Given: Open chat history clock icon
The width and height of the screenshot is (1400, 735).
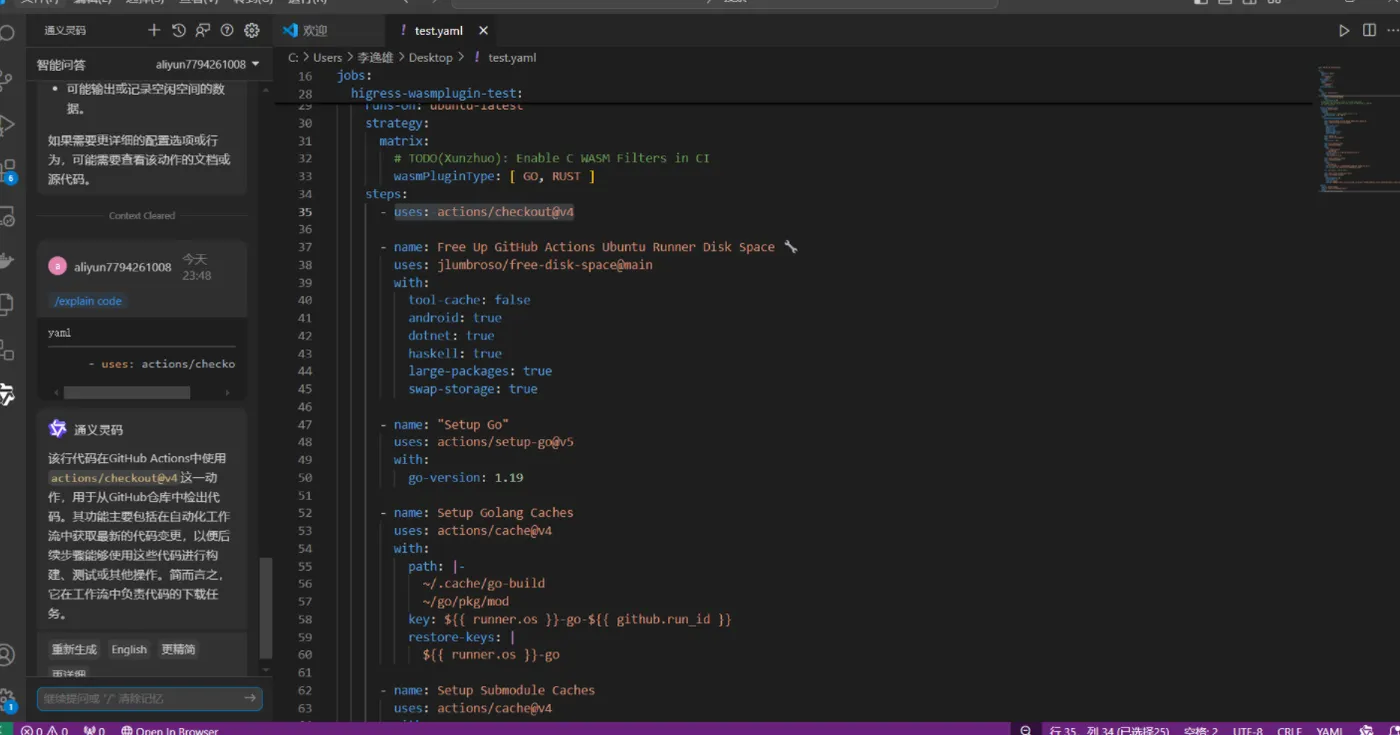Looking at the screenshot, I should [x=179, y=31].
